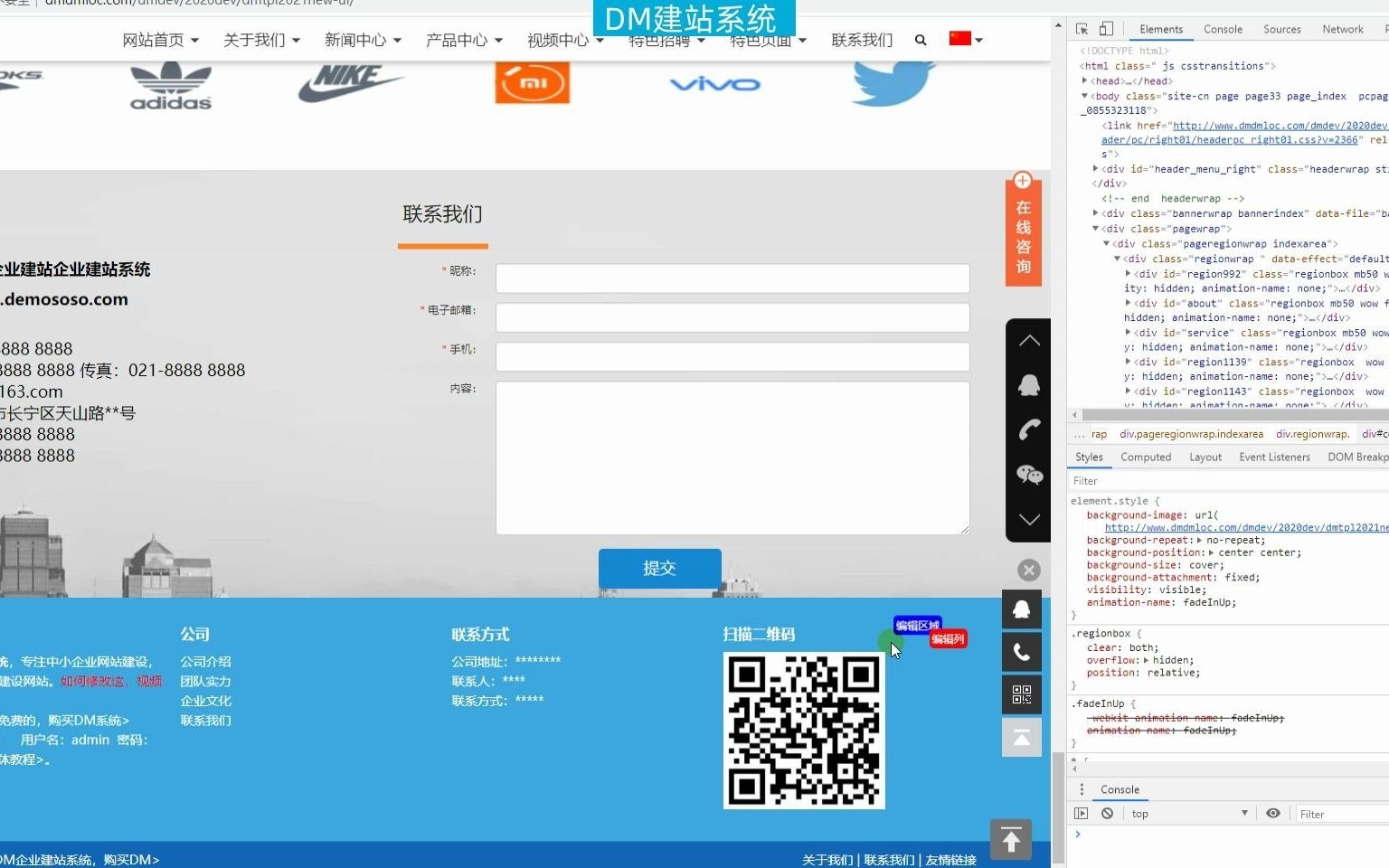The image size is (1389, 868).
Task: Focus the 电子邮箱 input field
Action: (732, 317)
